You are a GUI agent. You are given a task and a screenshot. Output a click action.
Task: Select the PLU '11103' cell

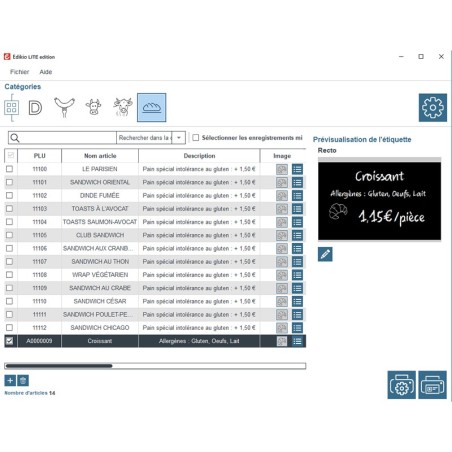click(x=40, y=209)
